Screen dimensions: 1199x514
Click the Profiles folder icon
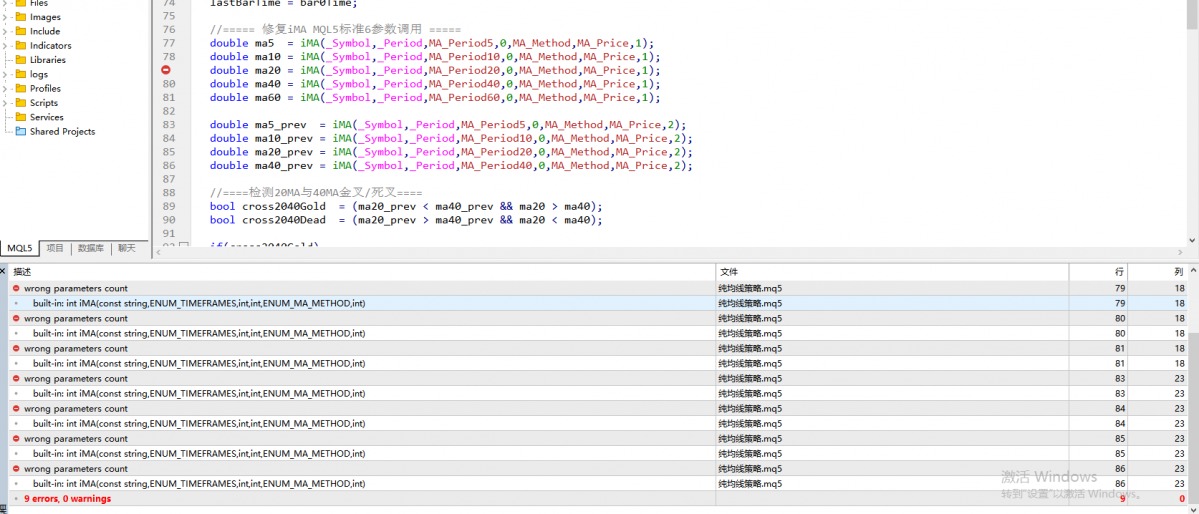21,88
